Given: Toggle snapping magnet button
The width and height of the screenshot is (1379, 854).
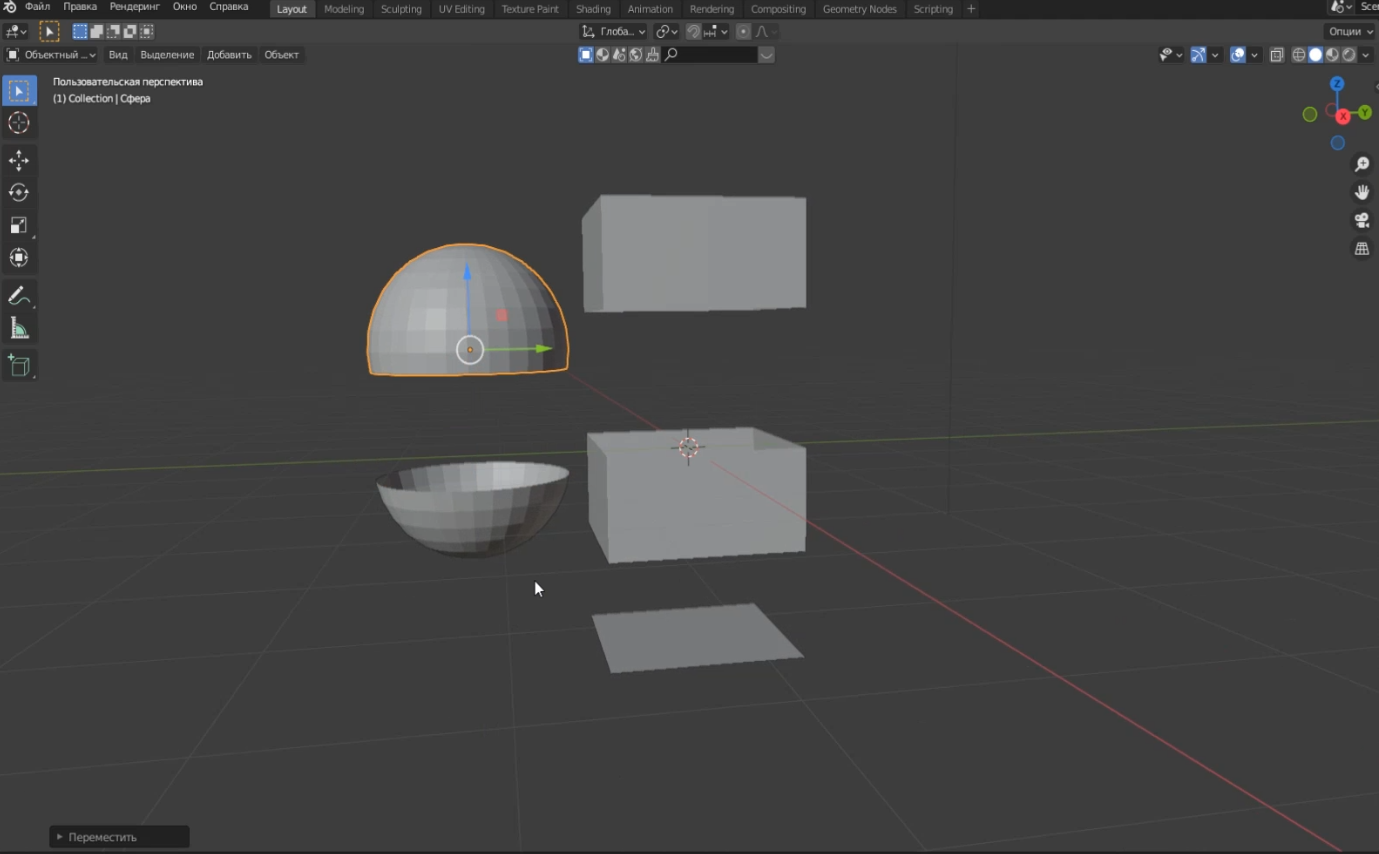Looking at the screenshot, I should click(693, 32).
